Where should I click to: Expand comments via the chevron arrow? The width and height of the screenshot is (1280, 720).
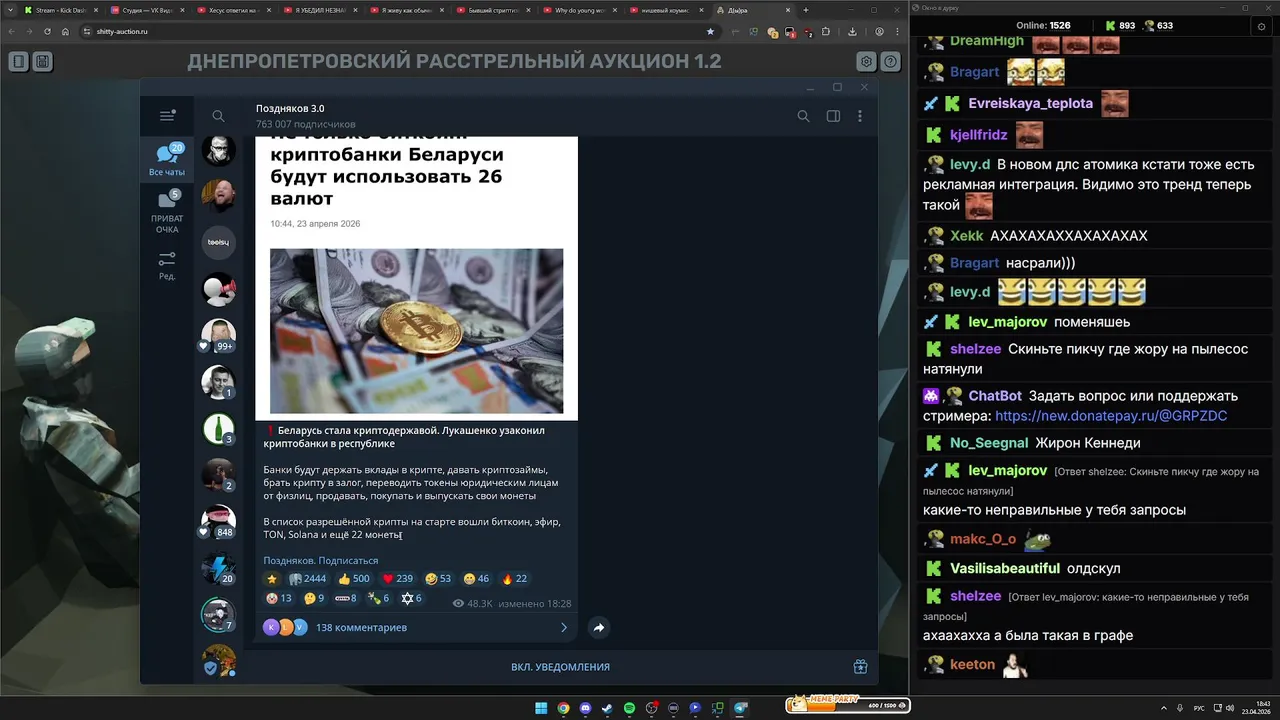pos(564,628)
